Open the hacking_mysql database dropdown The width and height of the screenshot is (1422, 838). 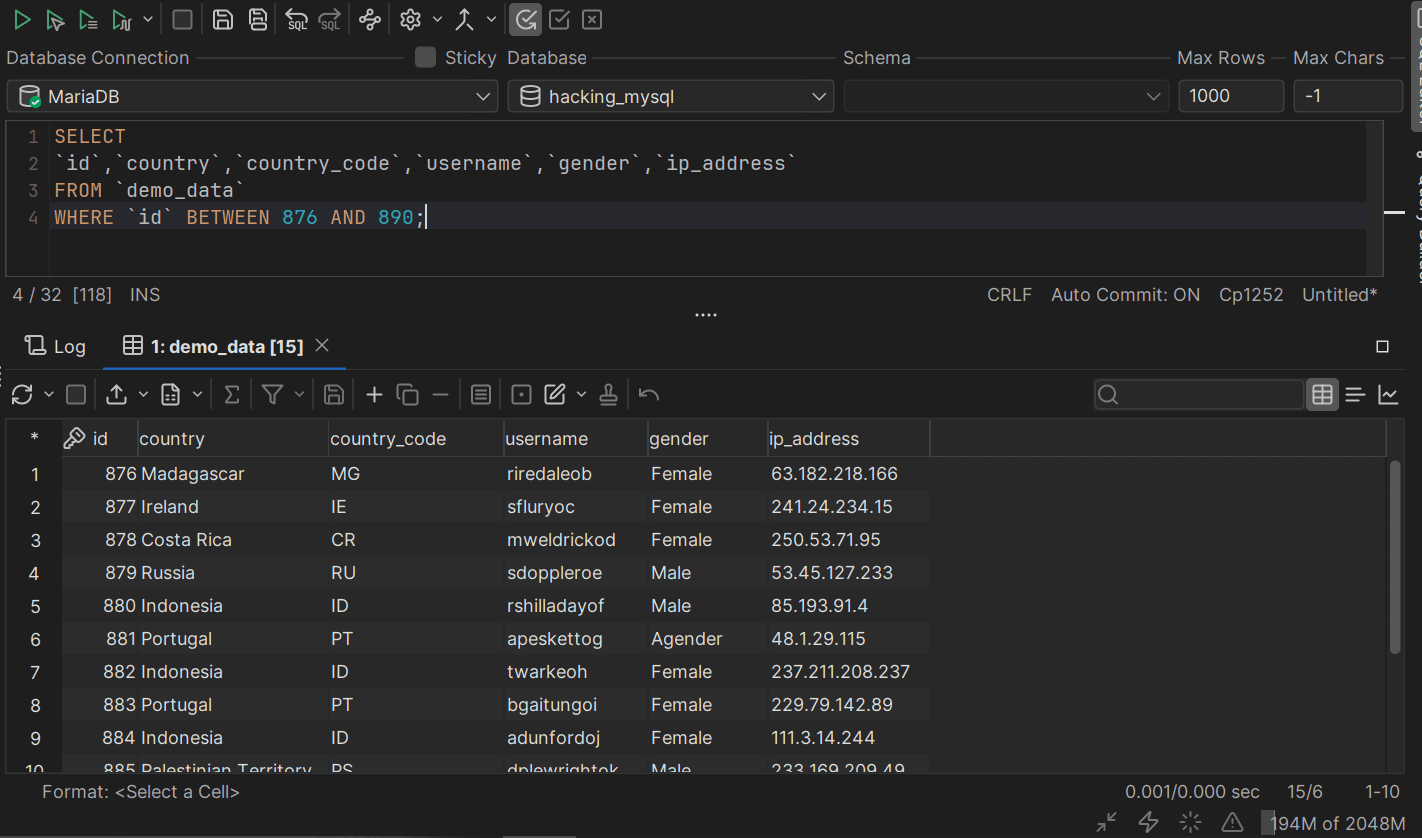coord(670,97)
